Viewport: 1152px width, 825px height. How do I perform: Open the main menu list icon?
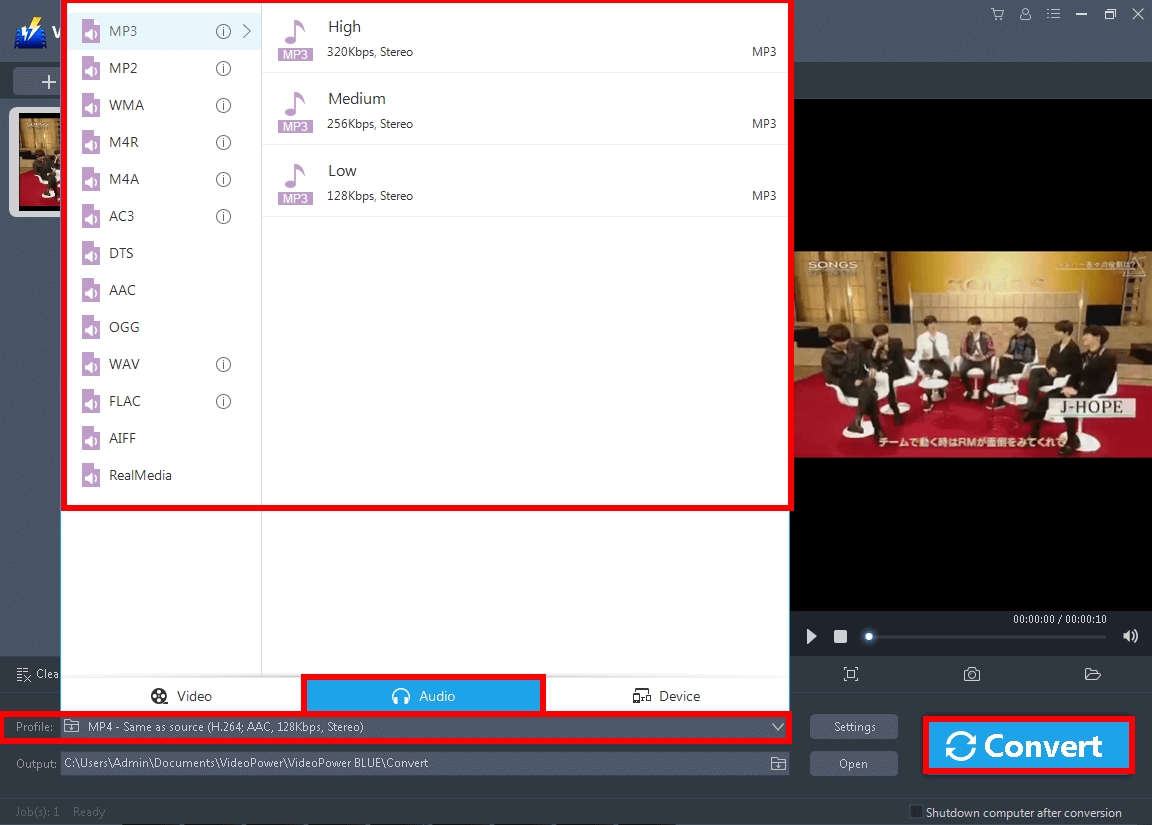(1052, 14)
